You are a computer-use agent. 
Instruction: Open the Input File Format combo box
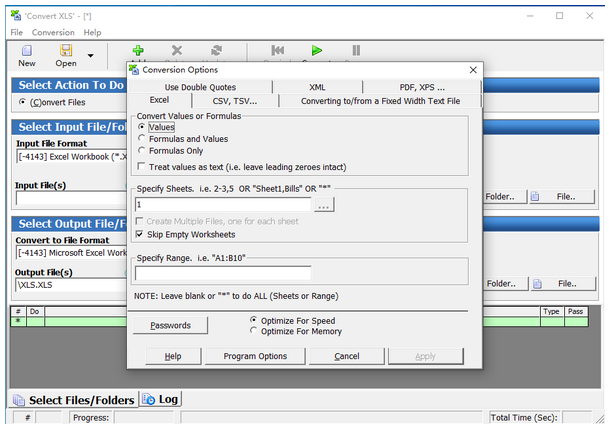tap(72, 157)
